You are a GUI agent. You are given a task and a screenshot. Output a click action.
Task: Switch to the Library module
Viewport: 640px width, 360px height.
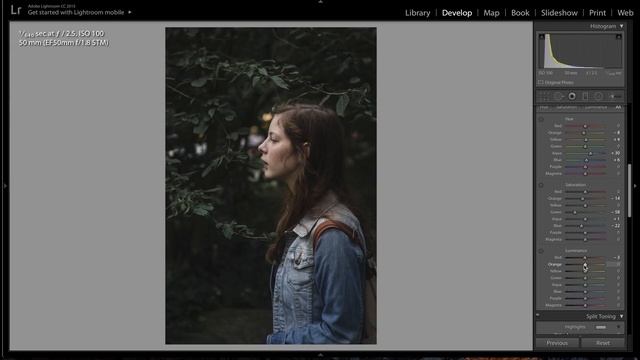418,13
